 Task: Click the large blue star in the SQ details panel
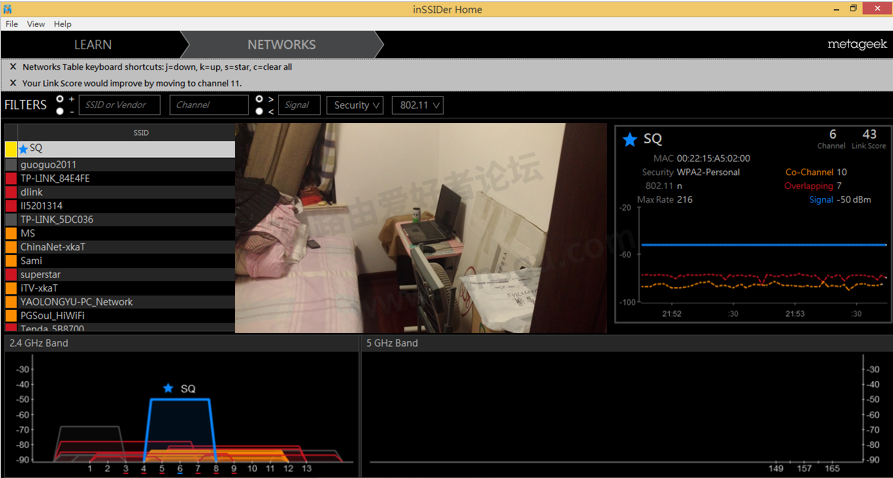[629, 139]
